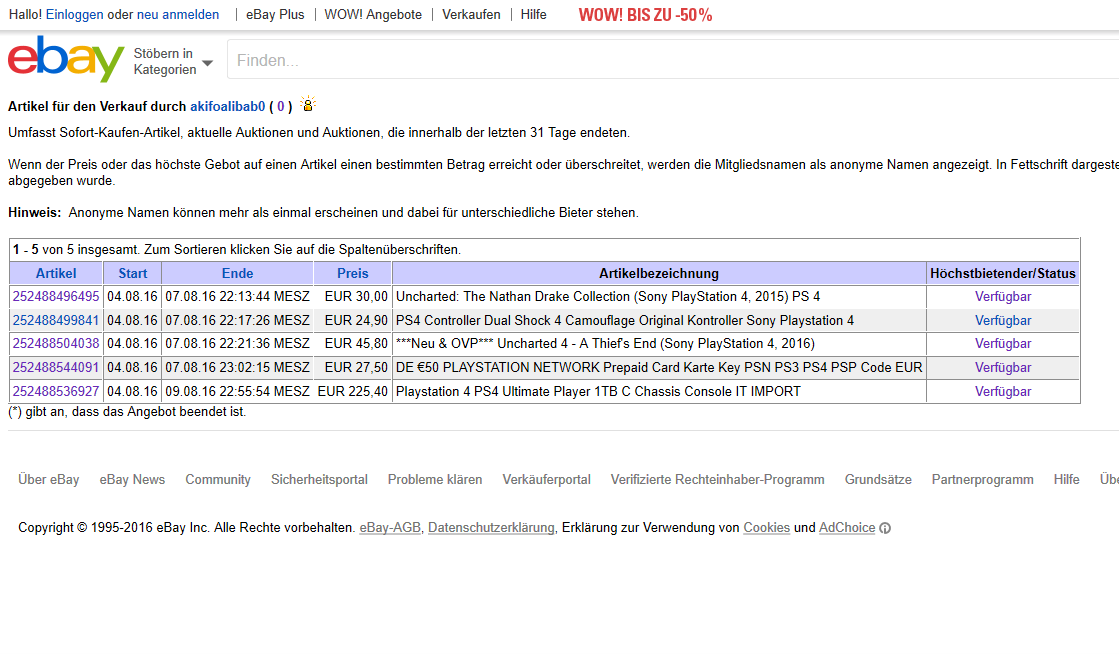1119x654 pixels.
Task: Click end time 09.08.16 22:55:54 MESZ
Action: point(238,391)
